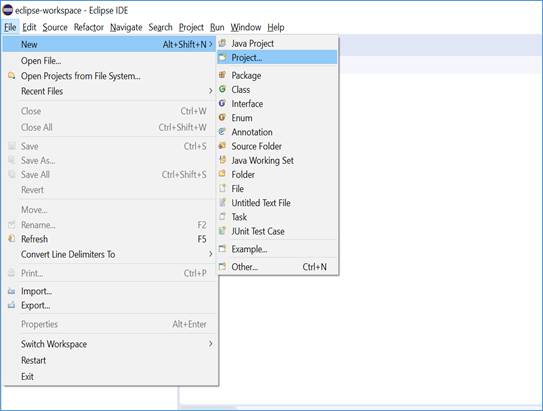The width and height of the screenshot is (543, 411).
Task: Open the Refactor menu
Action: pyautogui.click(x=89, y=27)
